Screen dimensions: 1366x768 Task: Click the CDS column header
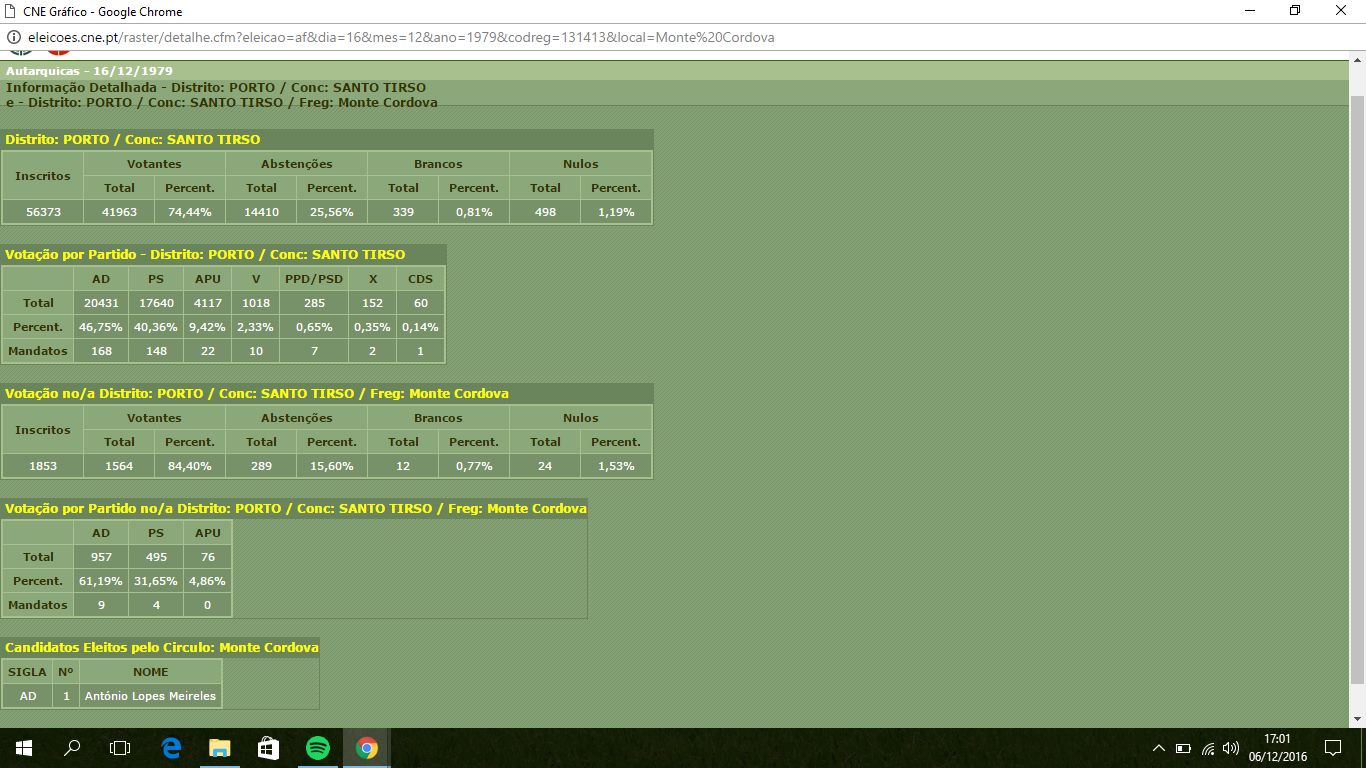(420, 279)
